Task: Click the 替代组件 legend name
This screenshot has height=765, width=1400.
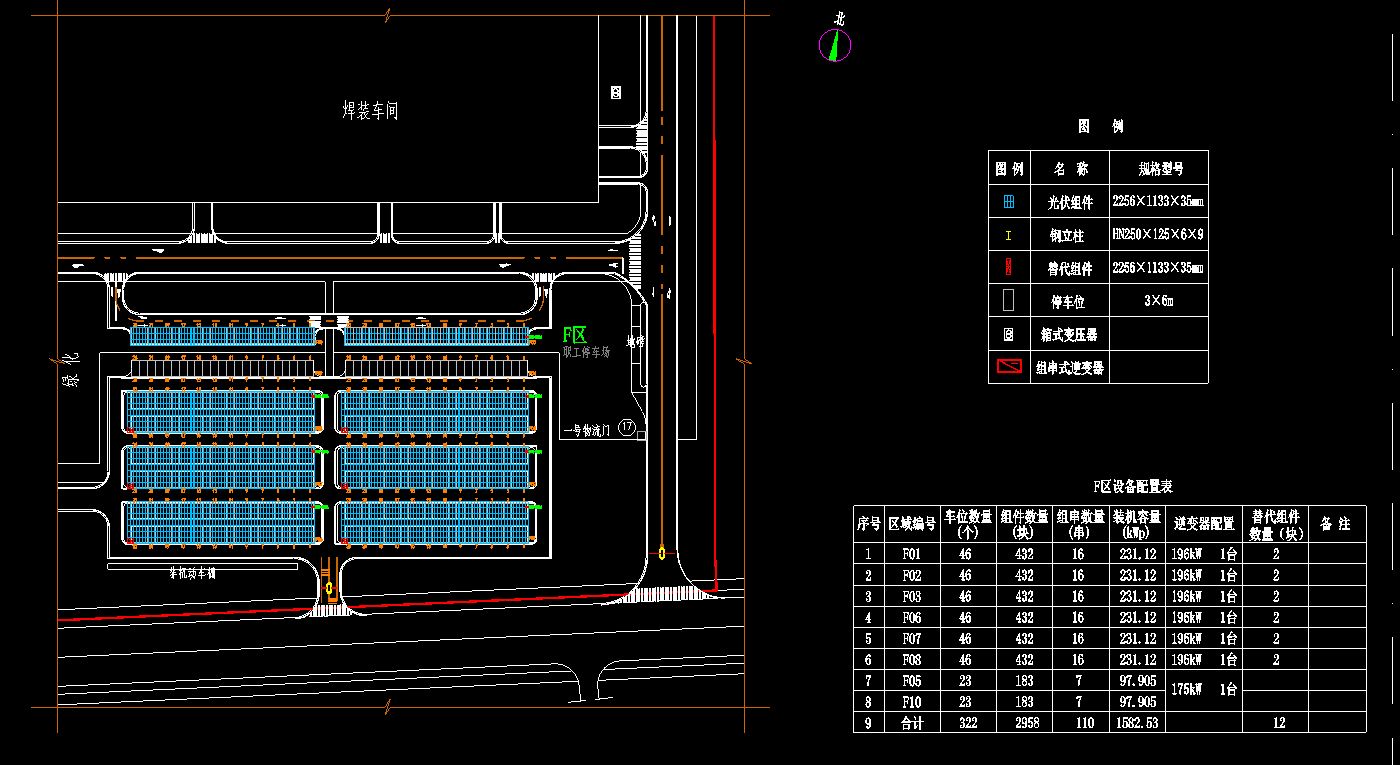Action: click(1070, 269)
